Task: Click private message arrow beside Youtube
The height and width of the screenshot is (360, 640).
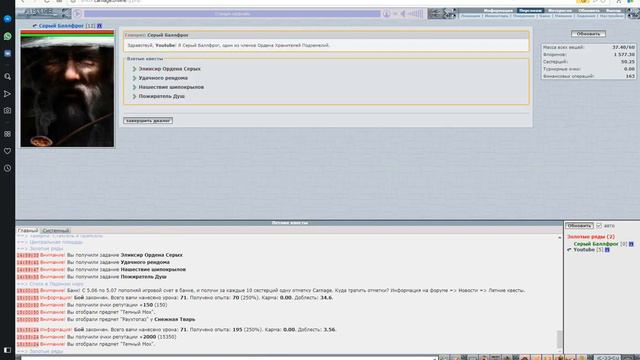Action: coord(569,249)
